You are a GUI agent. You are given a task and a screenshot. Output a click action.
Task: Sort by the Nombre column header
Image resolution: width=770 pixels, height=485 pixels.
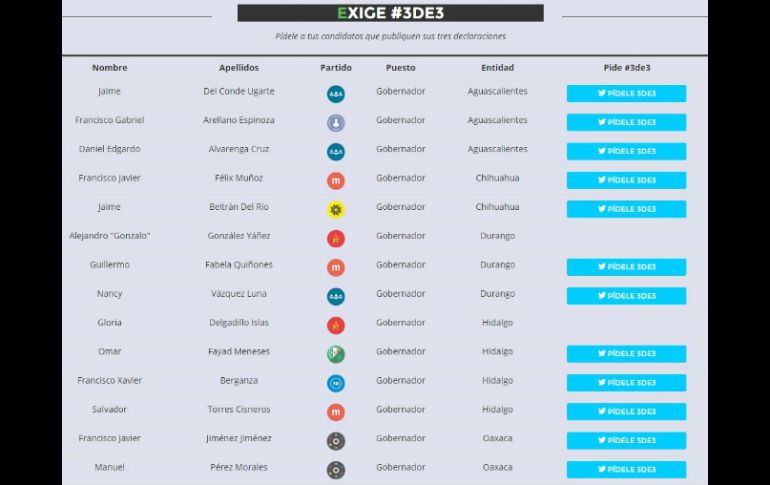pyautogui.click(x=109, y=68)
